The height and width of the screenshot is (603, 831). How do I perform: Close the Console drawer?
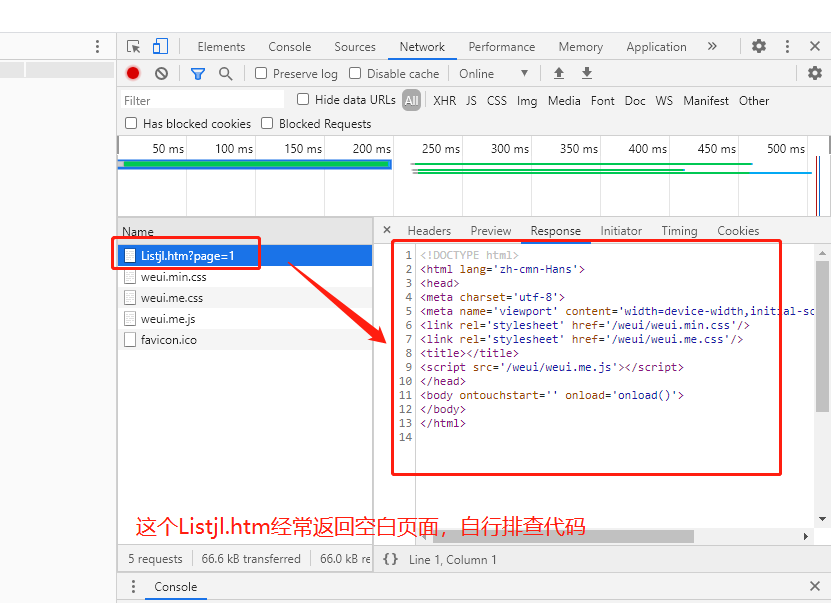coord(815,586)
